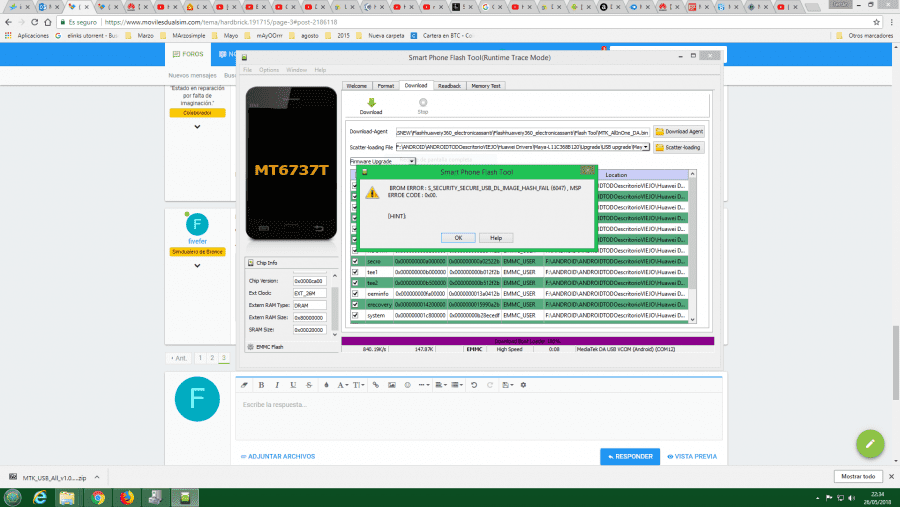Click the Scatter-loading browse button
900x507 pixels.
pos(679,148)
